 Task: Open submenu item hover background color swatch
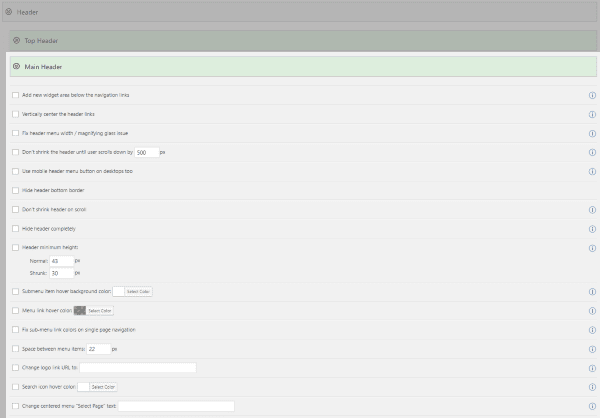pyautogui.click(x=119, y=292)
